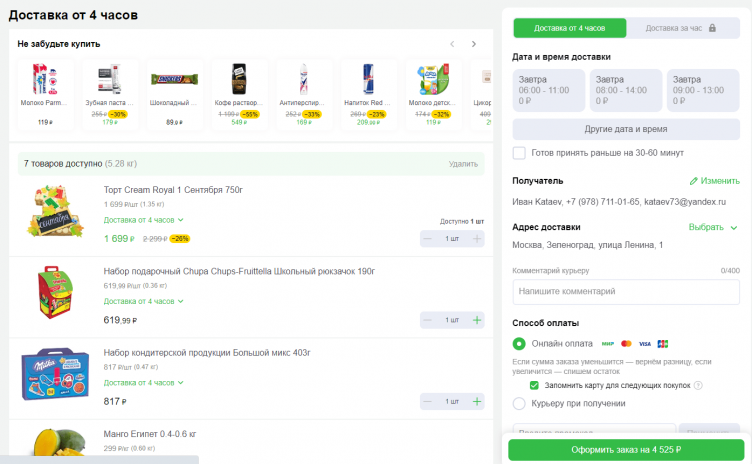752x464 pixels.
Task: Click the next arrow in recommendations carousel
Action: tap(474, 44)
